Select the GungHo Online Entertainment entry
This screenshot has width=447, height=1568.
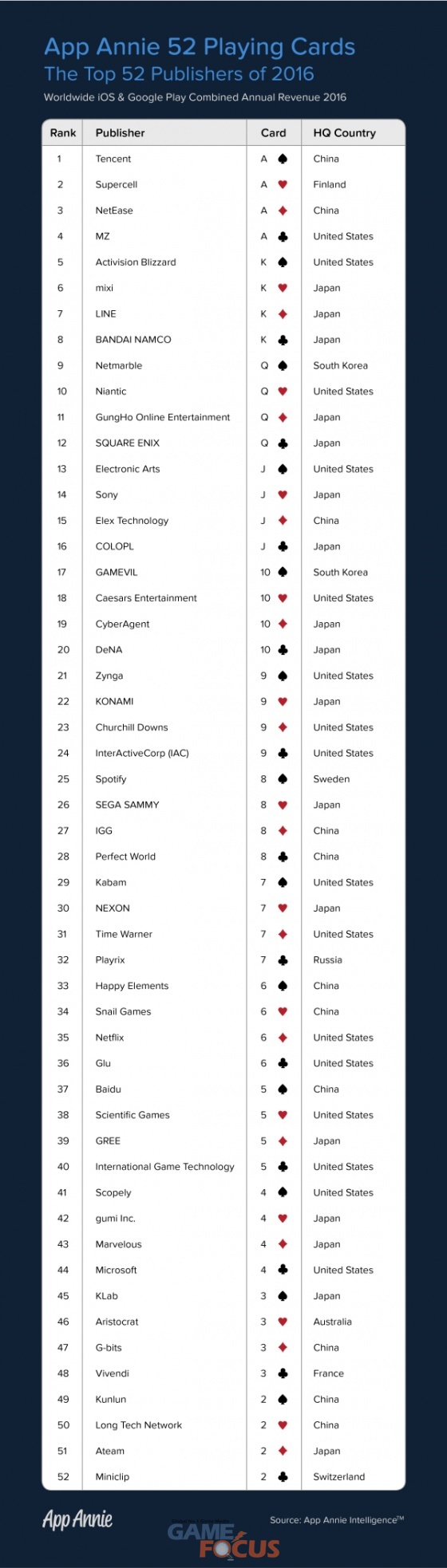point(162,417)
